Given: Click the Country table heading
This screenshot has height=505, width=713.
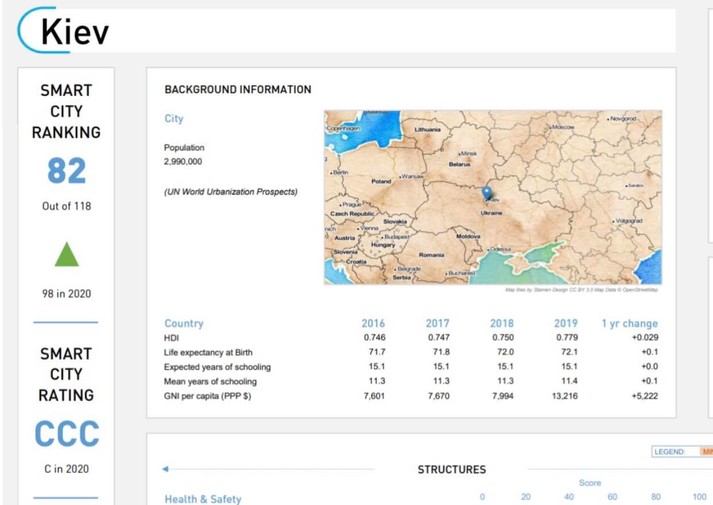Looking at the screenshot, I should pos(184,324).
